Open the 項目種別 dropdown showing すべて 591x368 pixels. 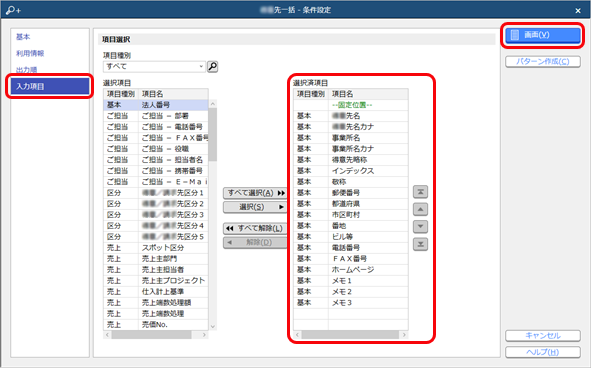[x=154, y=66]
